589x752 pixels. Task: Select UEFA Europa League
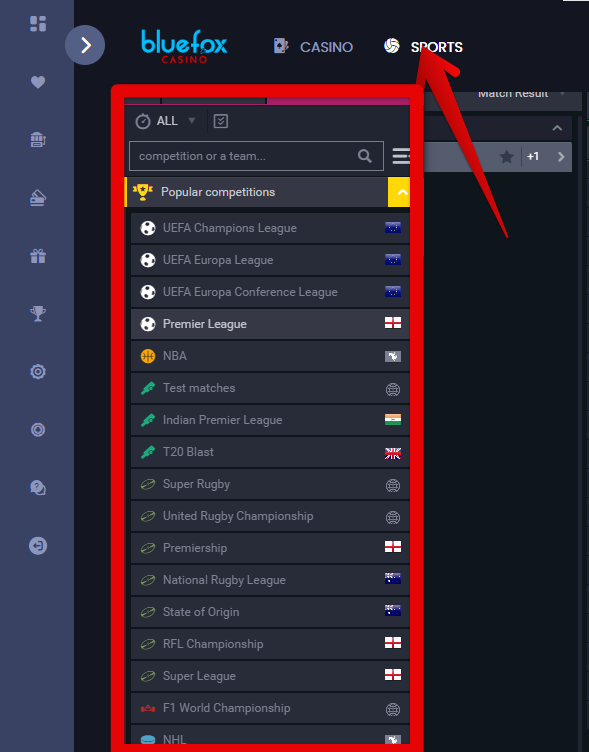pos(270,260)
